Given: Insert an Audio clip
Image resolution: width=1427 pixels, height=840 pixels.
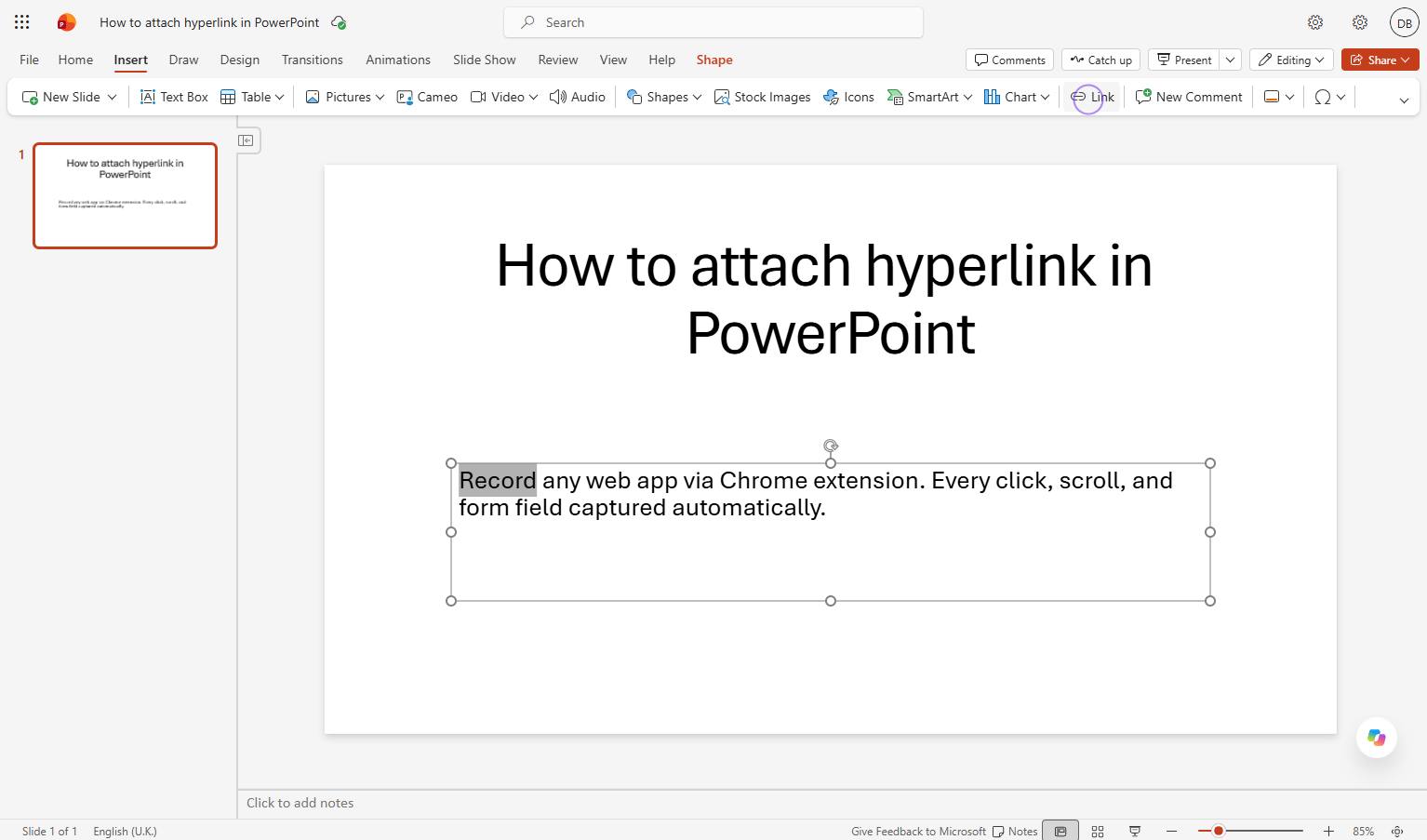Looking at the screenshot, I should [578, 97].
